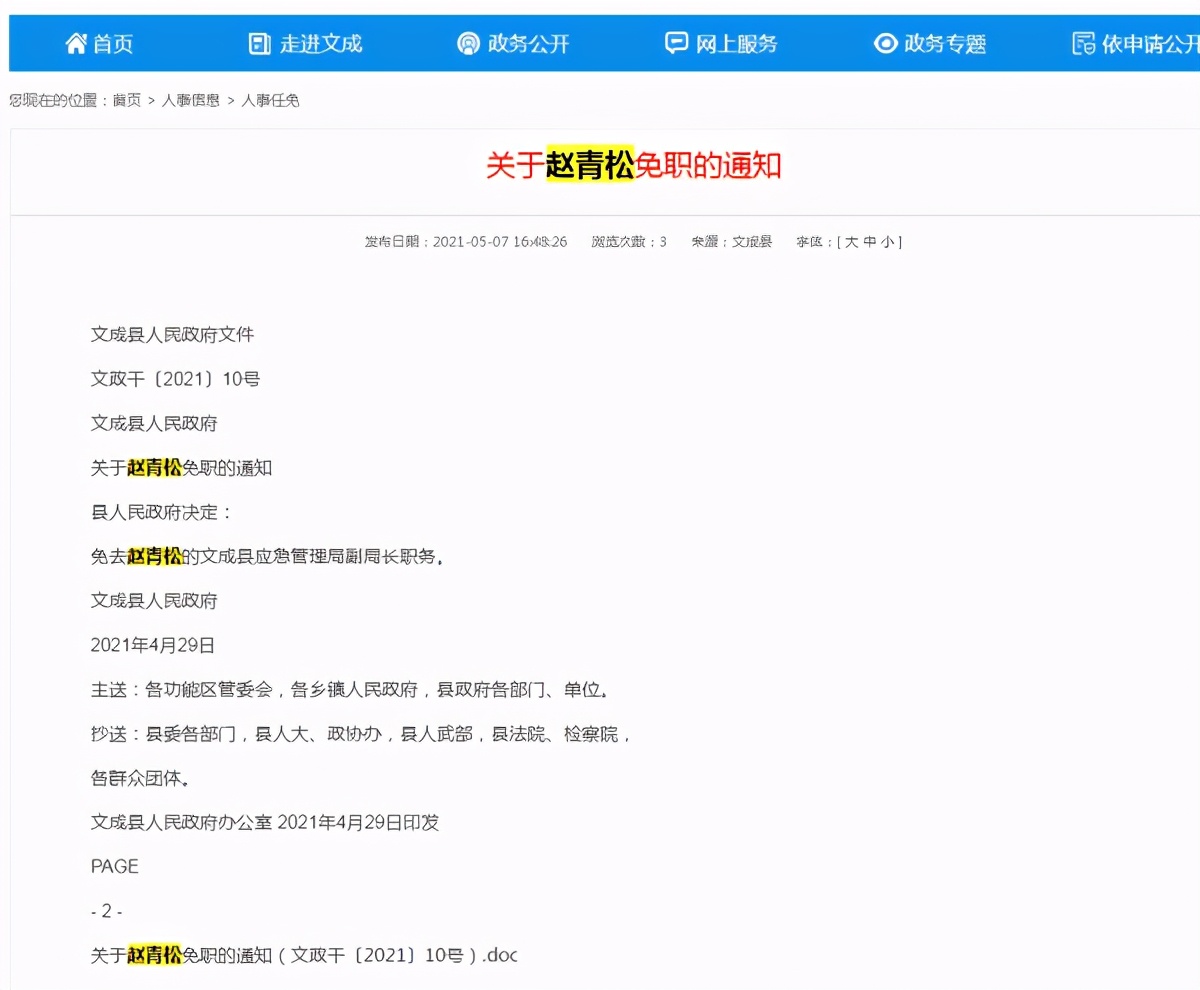Click the target icon beside 政务专题

point(884,43)
